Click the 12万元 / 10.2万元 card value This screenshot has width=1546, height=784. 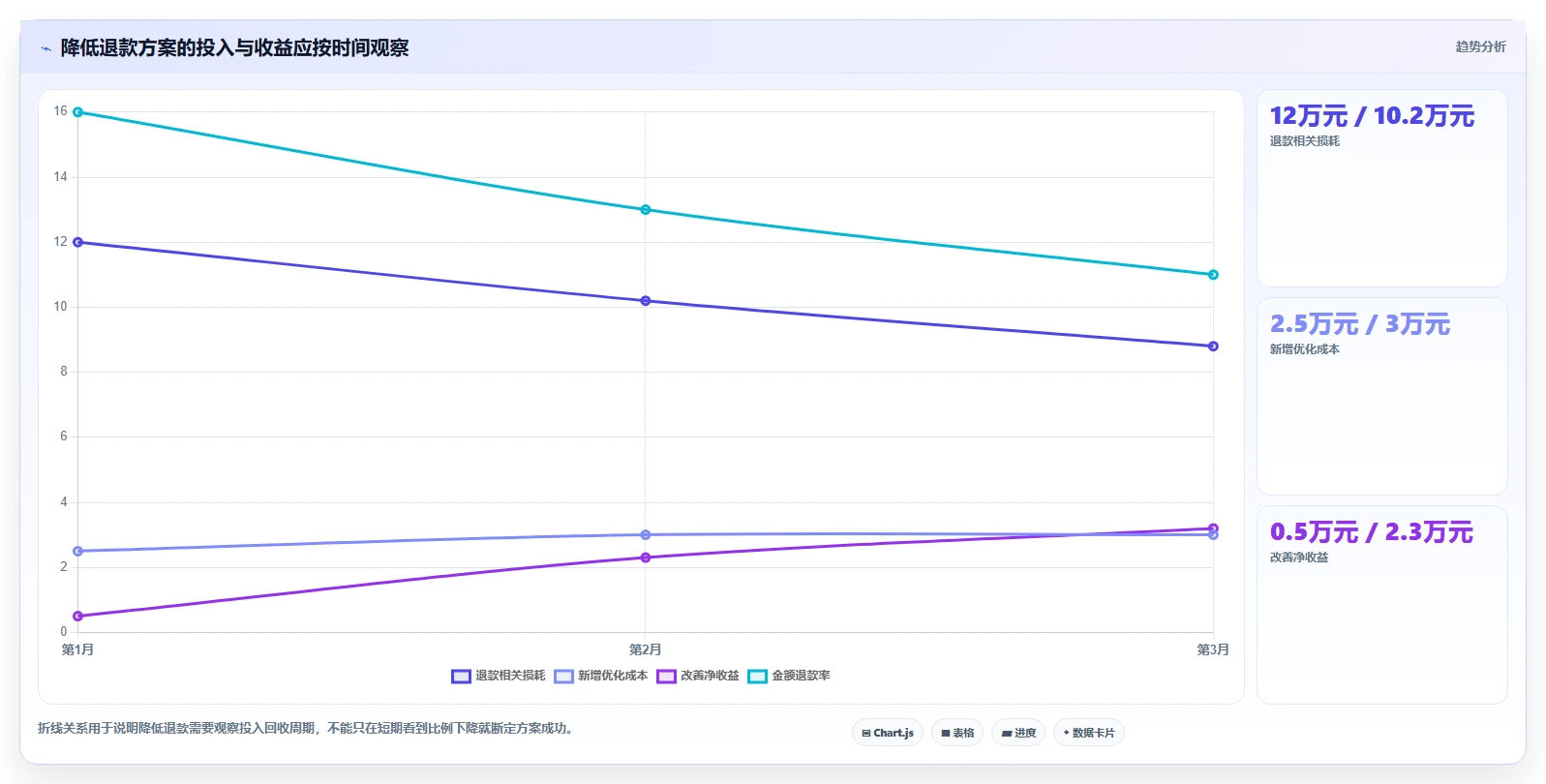tap(1372, 116)
